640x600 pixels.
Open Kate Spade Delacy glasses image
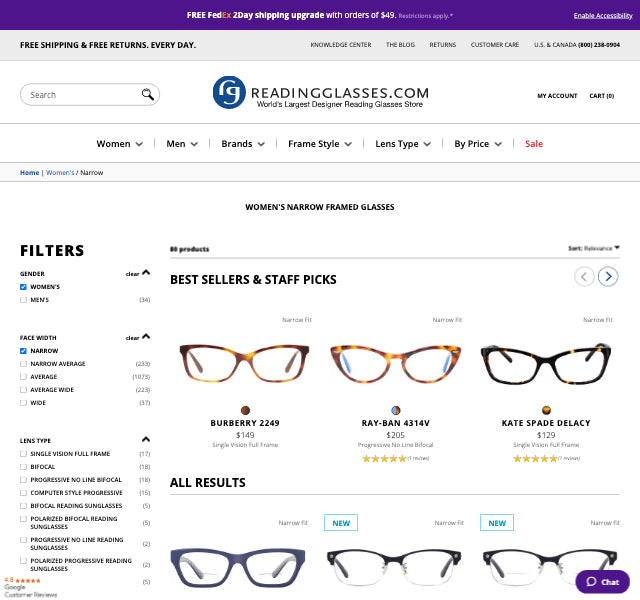[546, 364]
